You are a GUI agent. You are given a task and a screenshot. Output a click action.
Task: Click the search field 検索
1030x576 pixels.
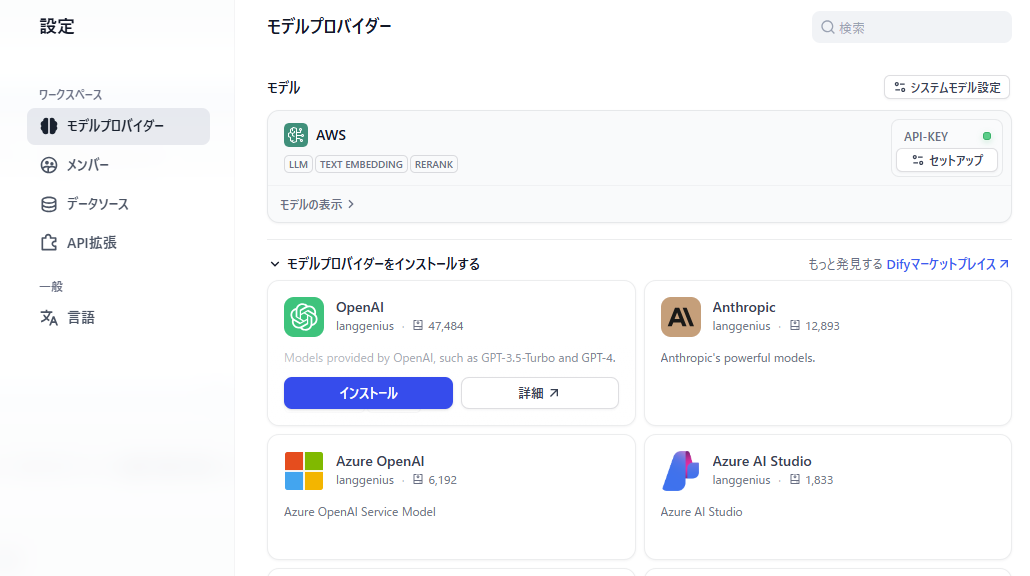(x=912, y=28)
